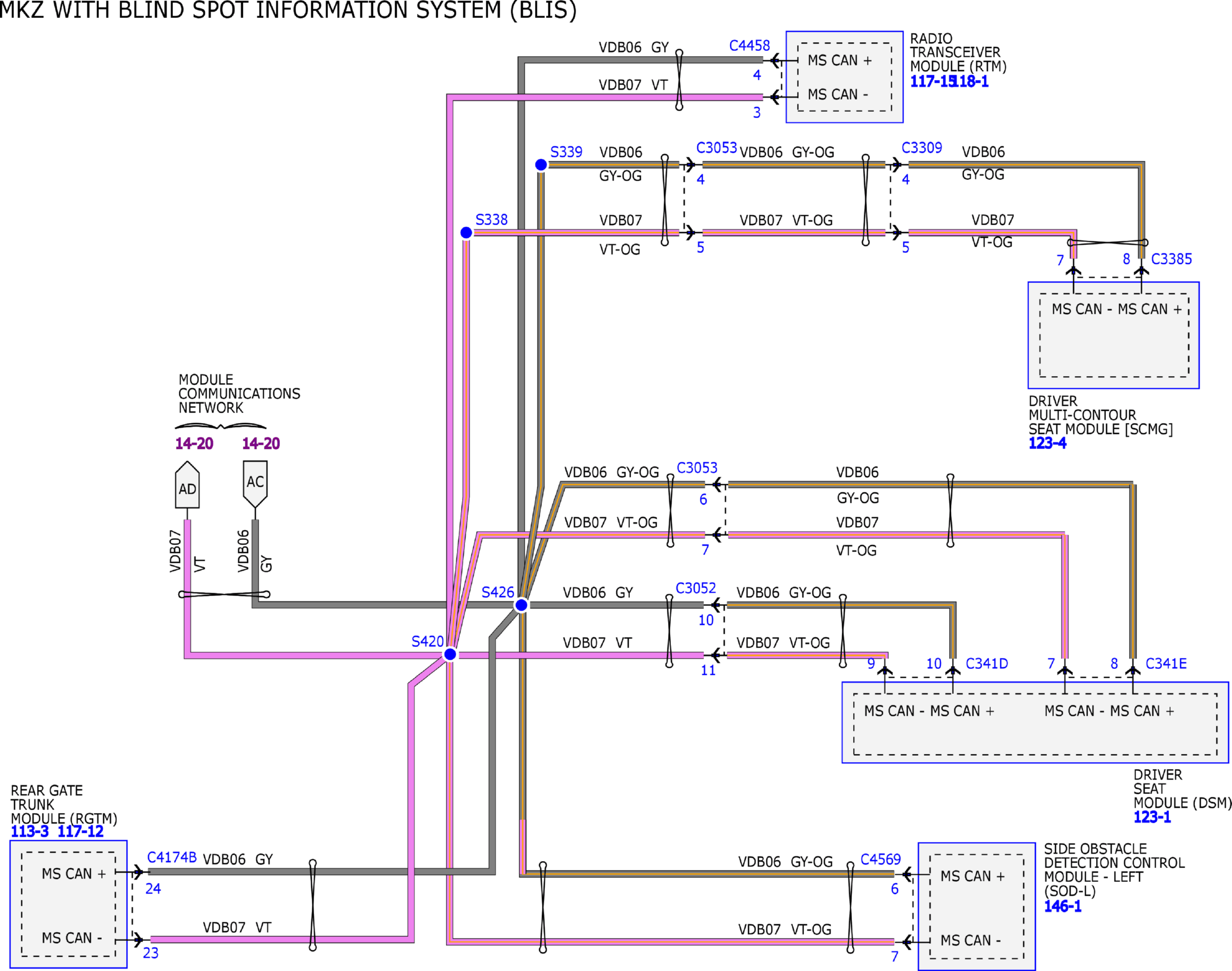The height and width of the screenshot is (971, 1232).
Task: Select the S420 splice dot
Action: click(x=450, y=654)
